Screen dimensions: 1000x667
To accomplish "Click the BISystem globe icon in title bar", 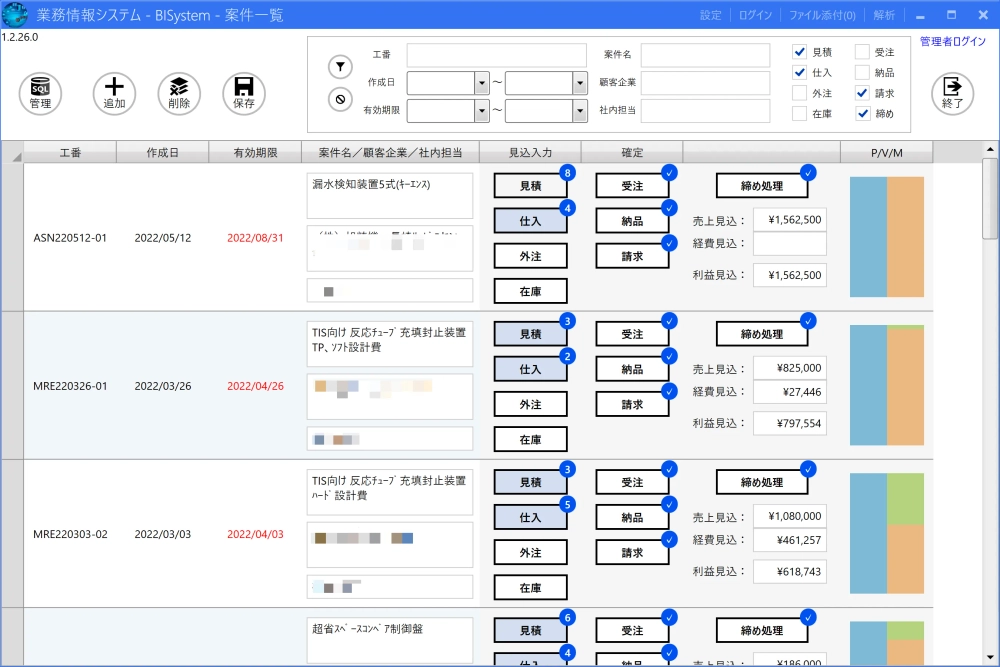I will 15,15.
